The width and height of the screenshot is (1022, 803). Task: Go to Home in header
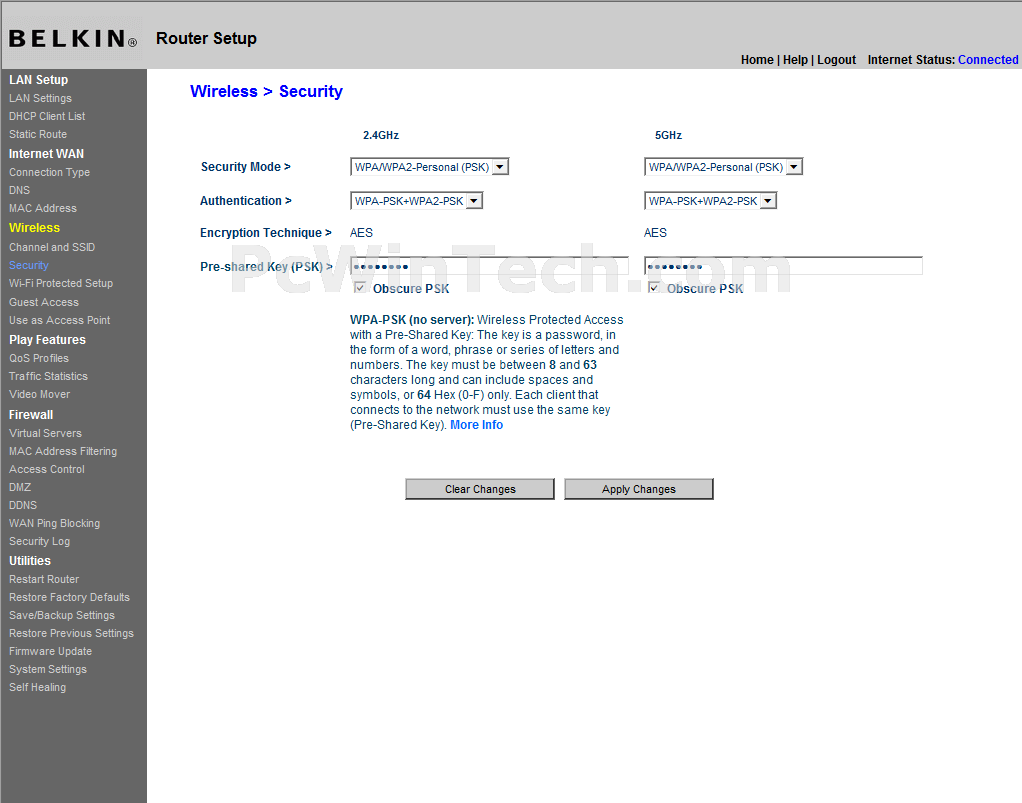[x=757, y=60]
